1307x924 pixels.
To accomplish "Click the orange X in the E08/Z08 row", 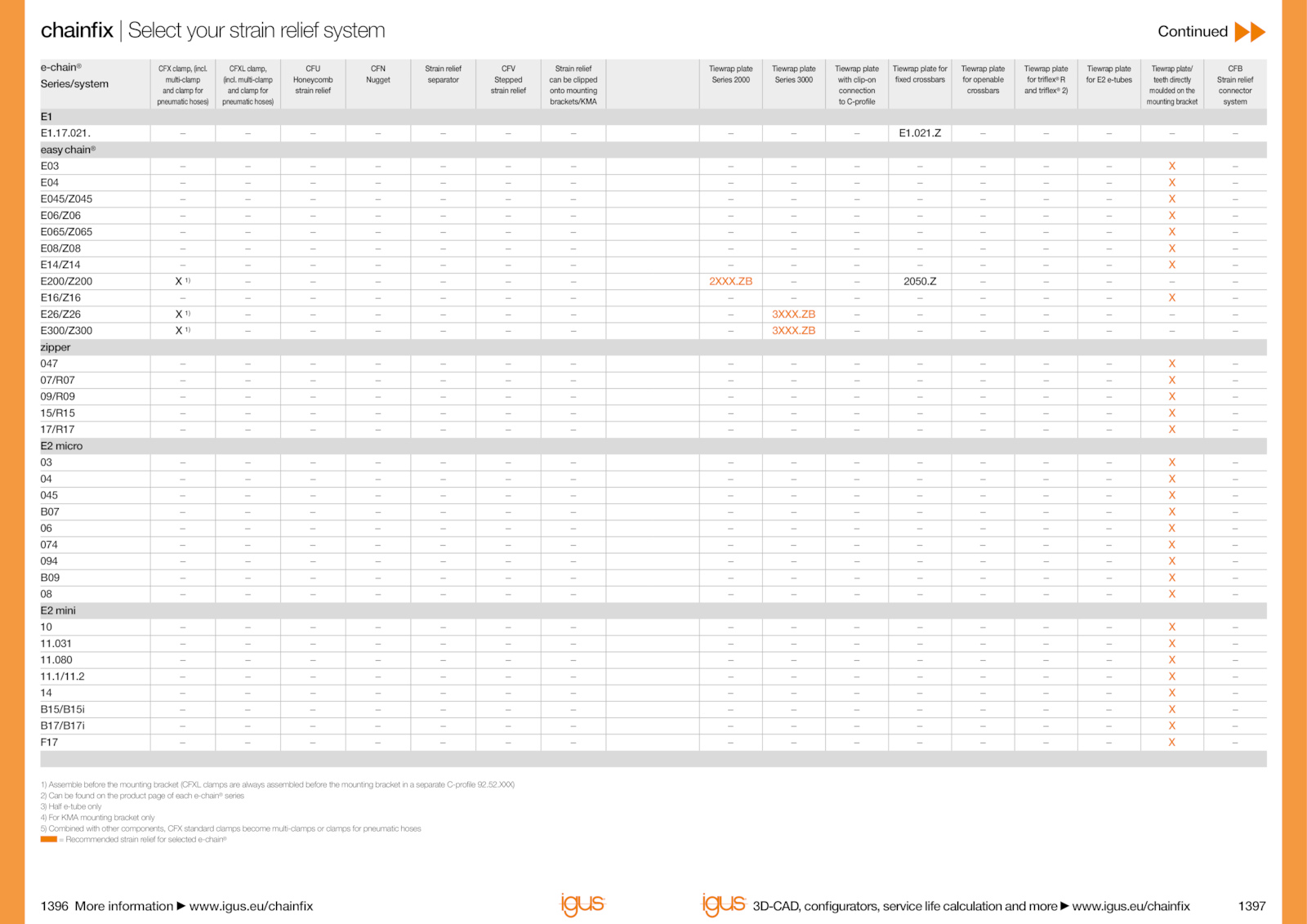I will point(1171,248).
